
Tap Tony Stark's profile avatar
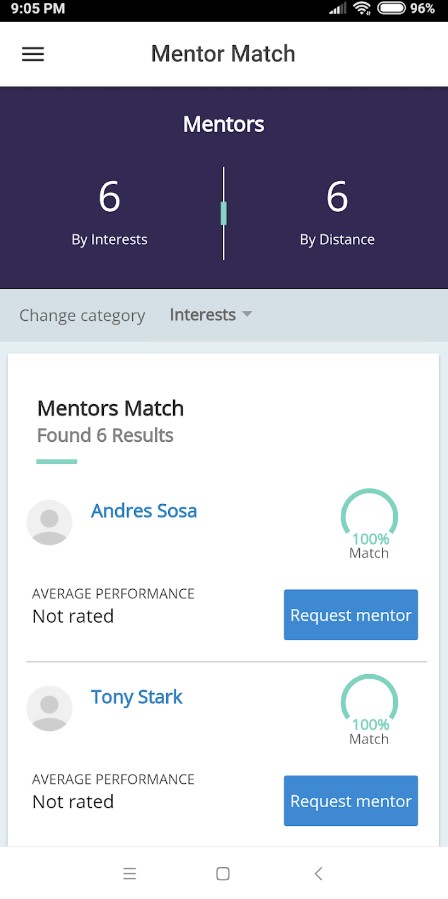click(49, 708)
